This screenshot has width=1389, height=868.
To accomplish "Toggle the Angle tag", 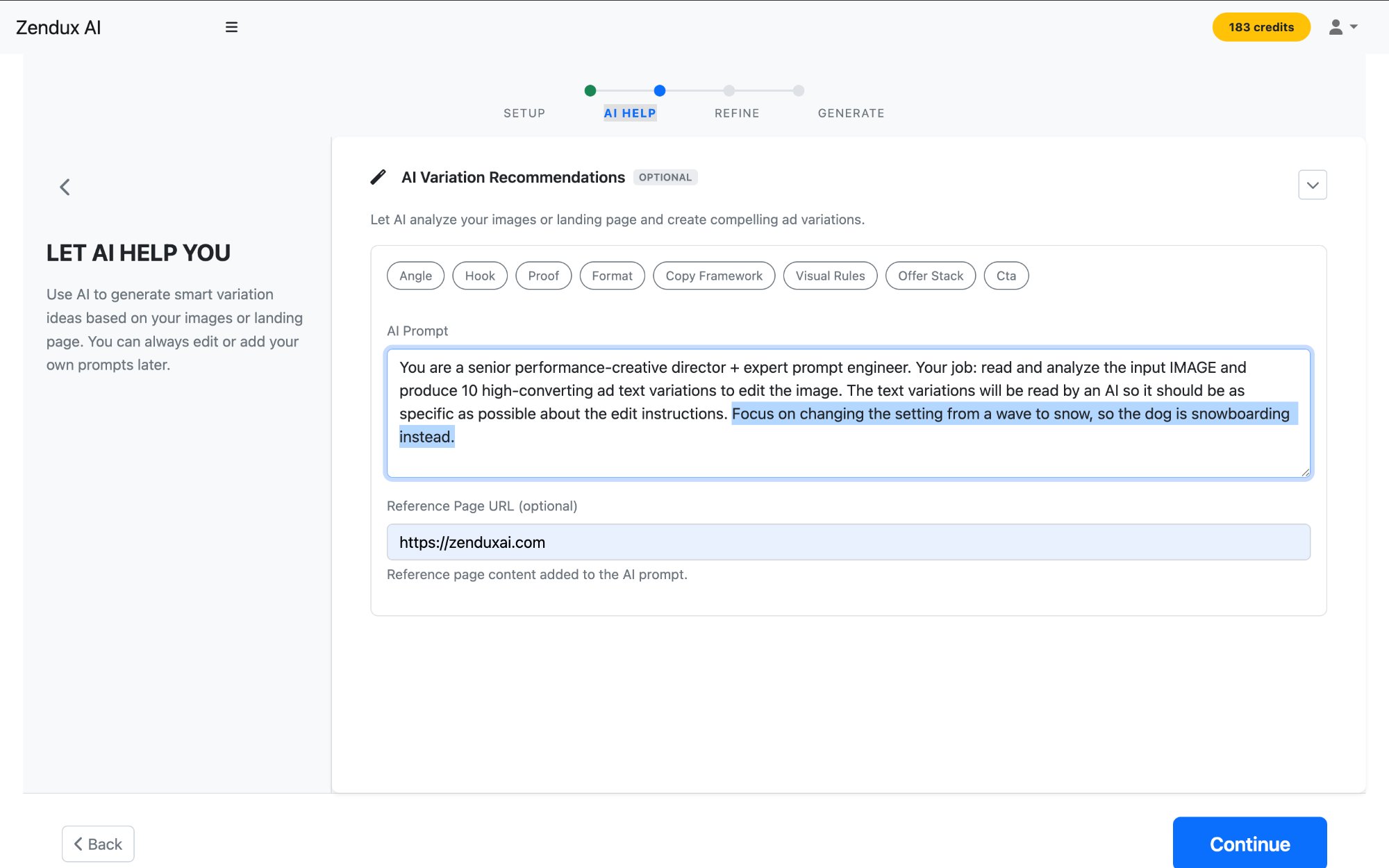I will (415, 276).
